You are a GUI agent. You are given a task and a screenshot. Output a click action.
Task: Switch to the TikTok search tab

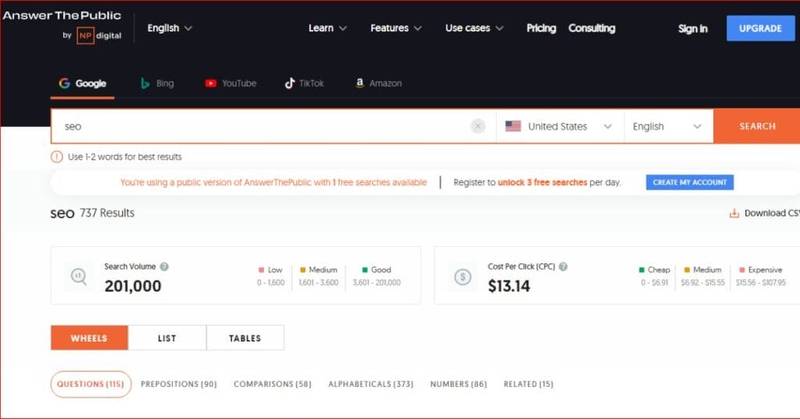coord(304,83)
